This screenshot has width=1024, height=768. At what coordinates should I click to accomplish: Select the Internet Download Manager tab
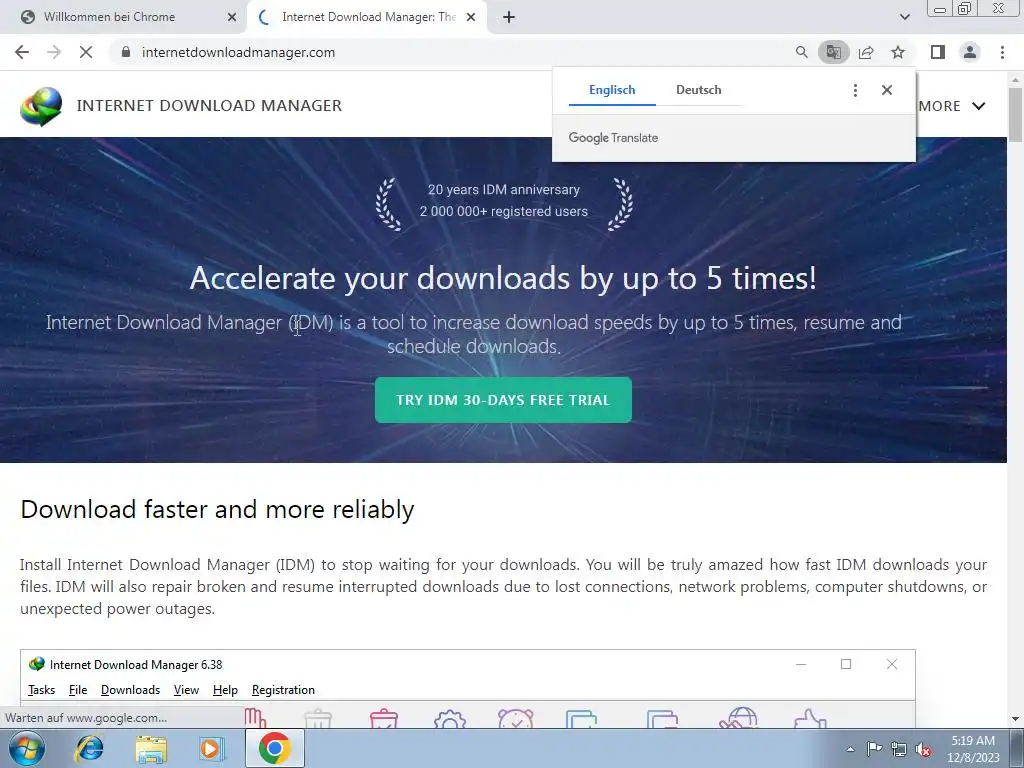pos(366,17)
